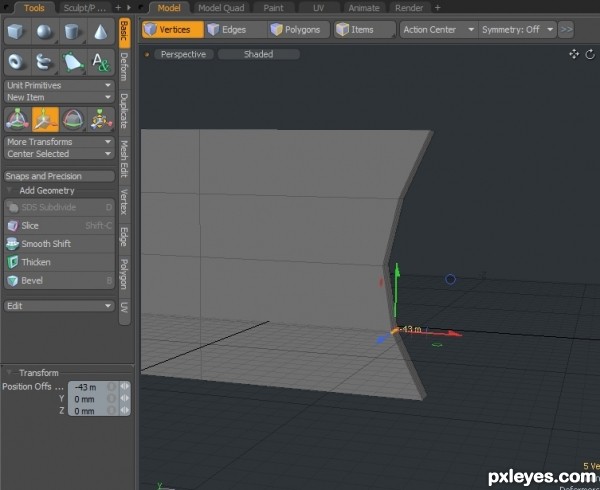
Task: Collapse the Transform section
Action: point(9,372)
